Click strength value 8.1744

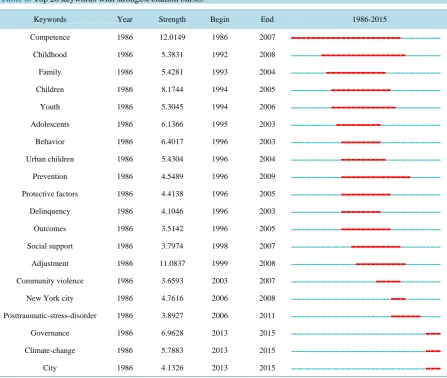tap(172, 89)
